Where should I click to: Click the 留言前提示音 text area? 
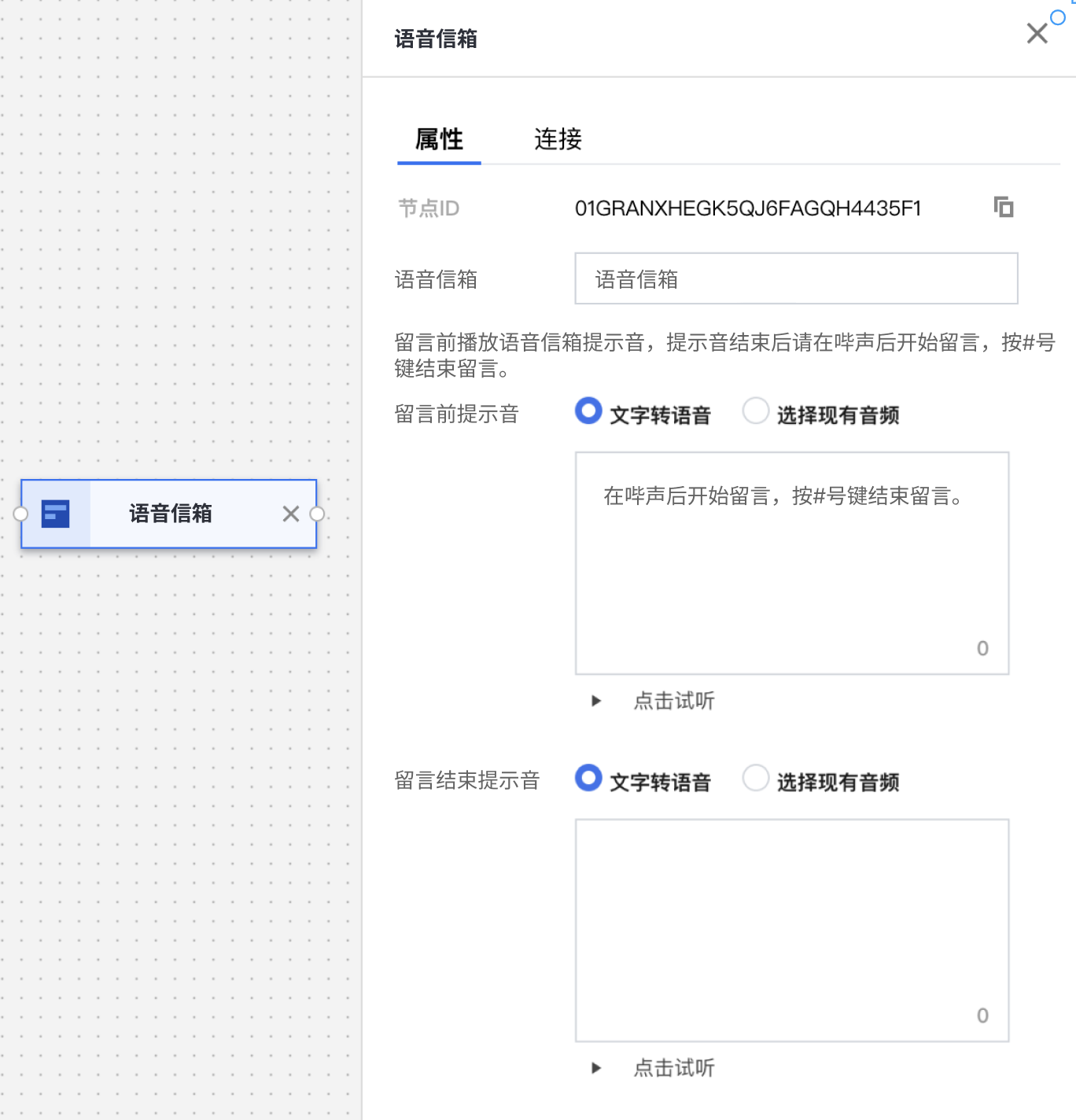click(792, 563)
